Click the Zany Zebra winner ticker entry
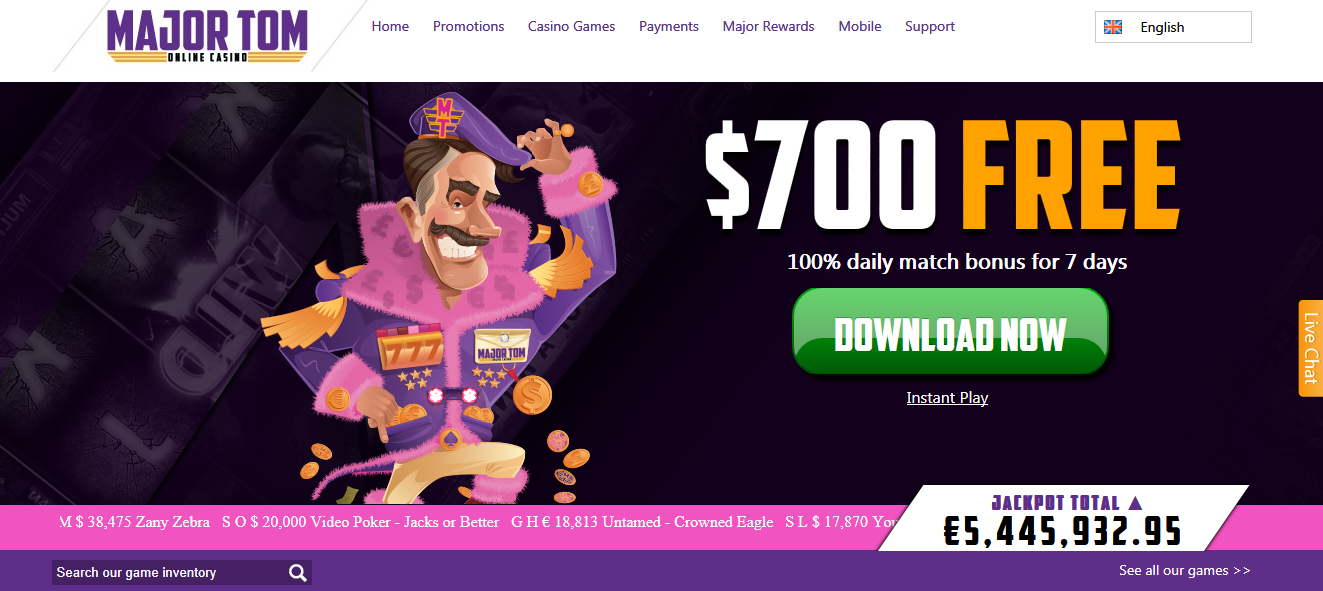The width and height of the screenshot is (1323, 591). [x=135, y=522]
